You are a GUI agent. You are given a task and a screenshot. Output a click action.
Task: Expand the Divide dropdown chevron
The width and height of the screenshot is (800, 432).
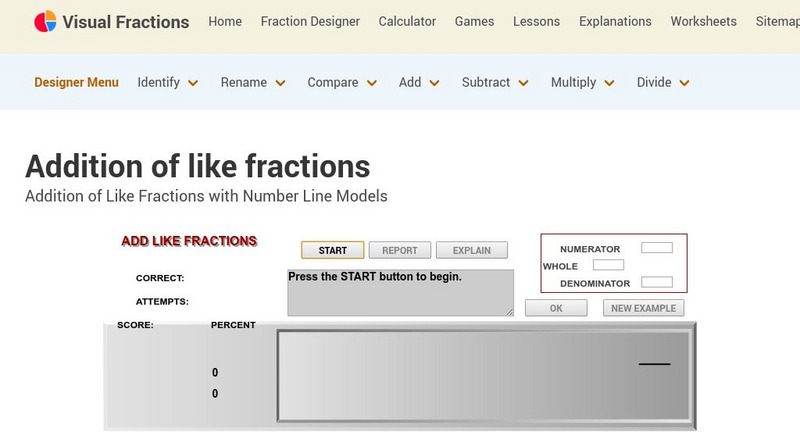[x=685, y=83]
